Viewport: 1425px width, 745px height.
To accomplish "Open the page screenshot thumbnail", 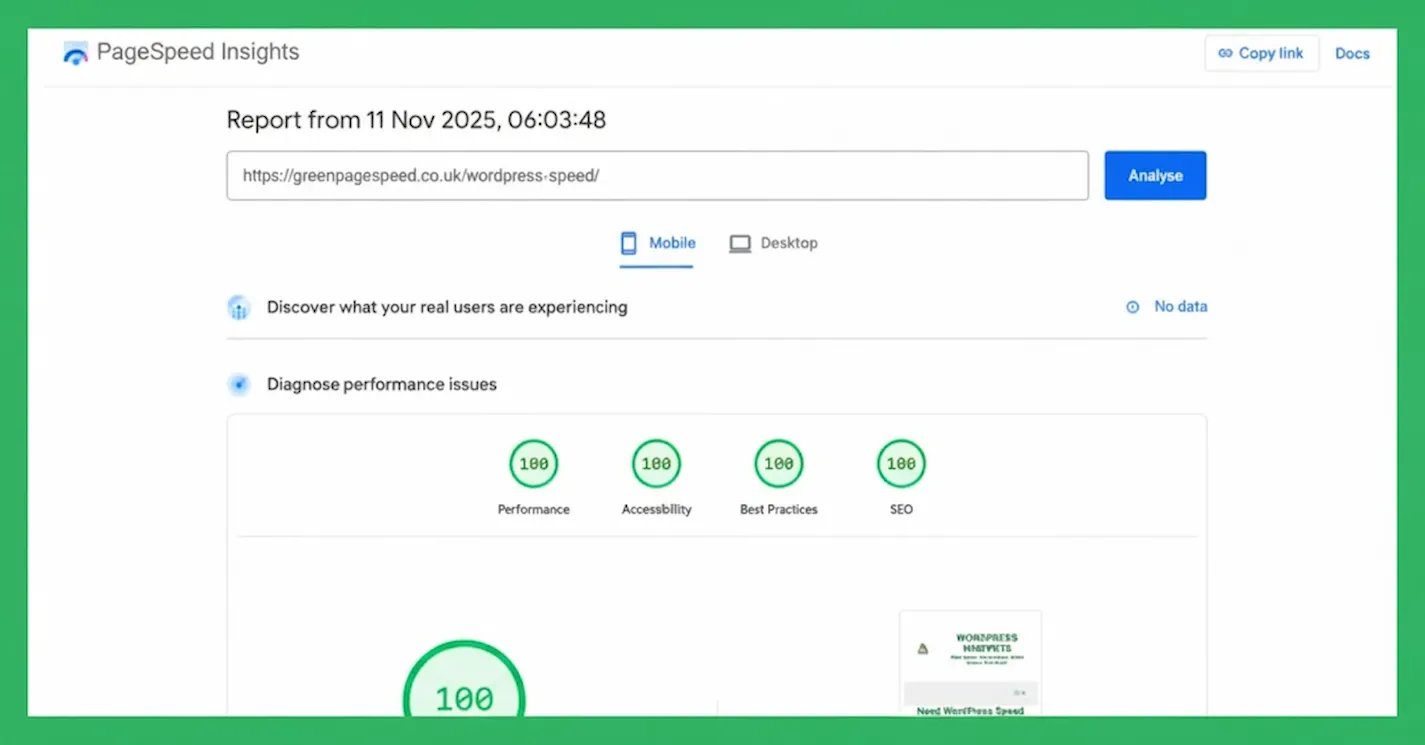I will pos(970,663).
